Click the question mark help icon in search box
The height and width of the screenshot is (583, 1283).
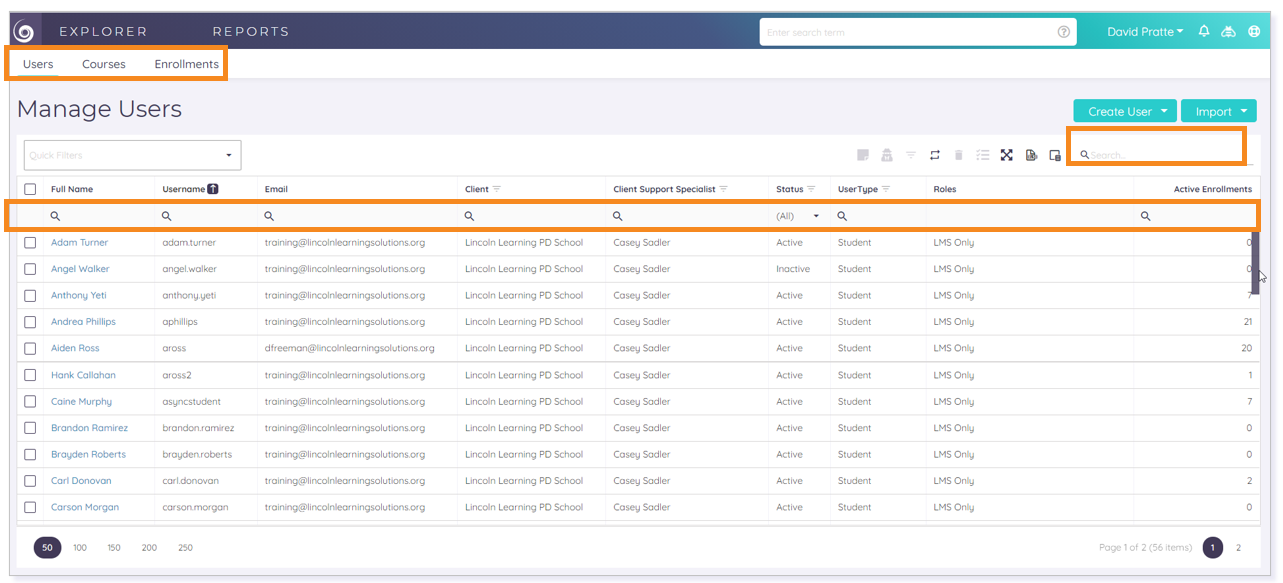[x=1064, y=32]
